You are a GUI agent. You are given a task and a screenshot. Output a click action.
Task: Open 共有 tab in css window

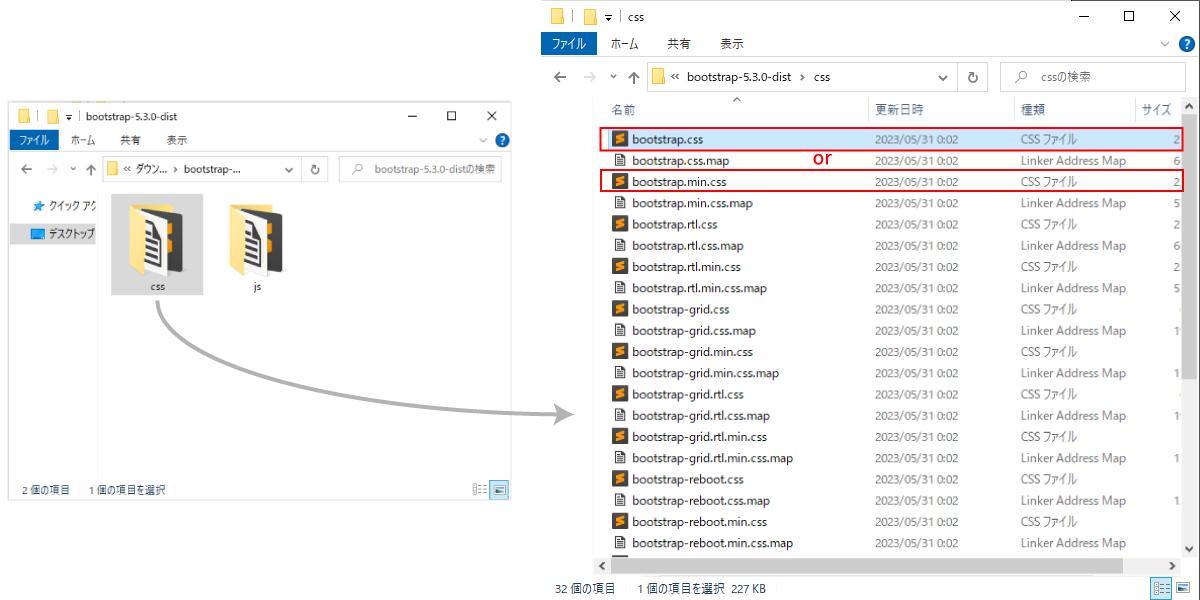point(678,44)
